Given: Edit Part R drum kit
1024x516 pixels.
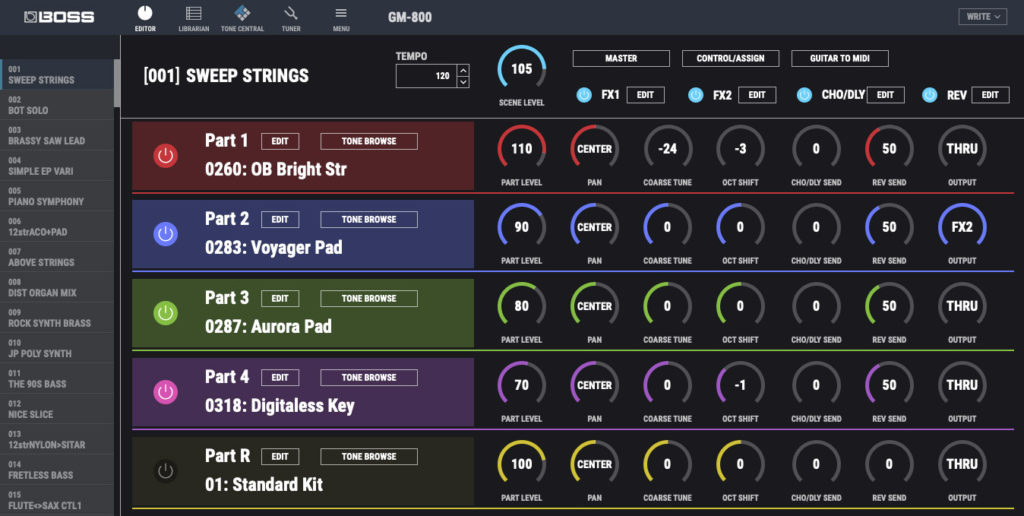Looking at the screenshot, I should [280, 457].
